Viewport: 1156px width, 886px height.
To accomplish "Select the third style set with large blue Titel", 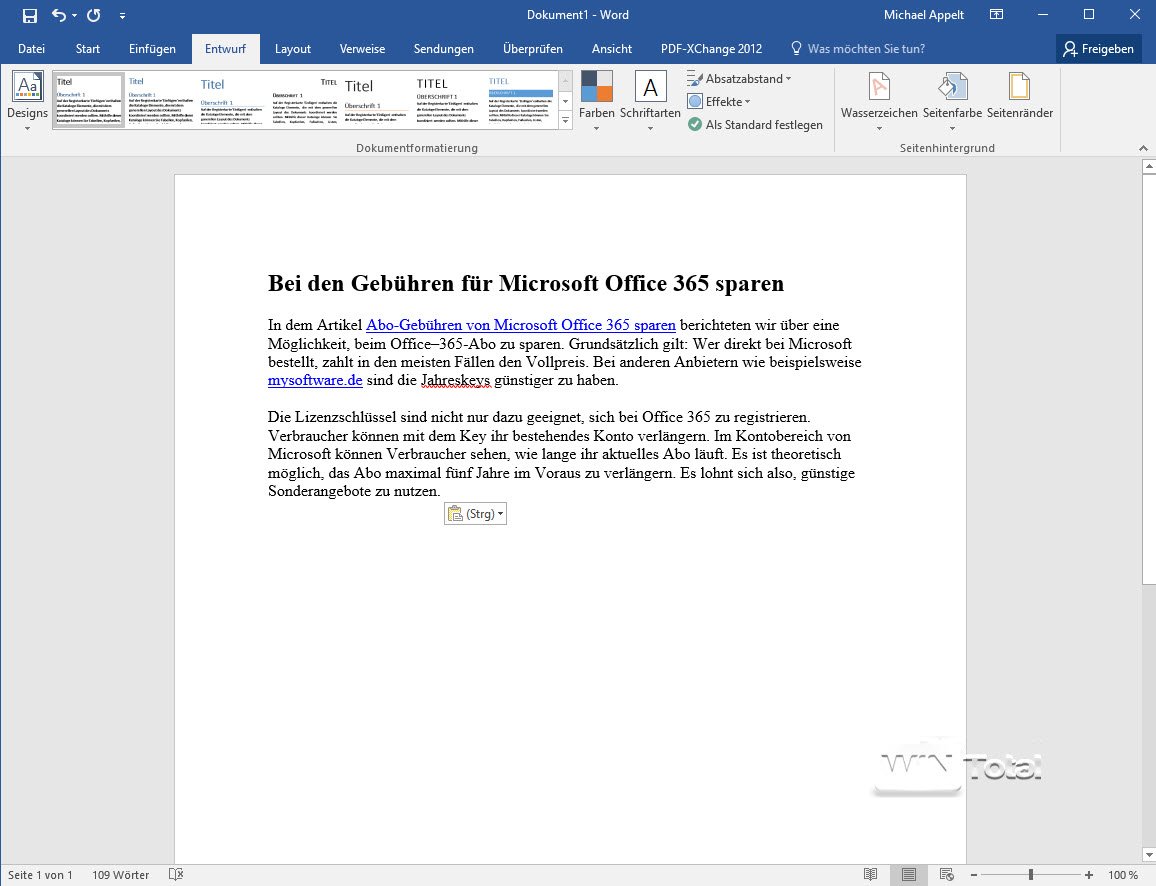I will pyautogui.click(x=231, y=99).
